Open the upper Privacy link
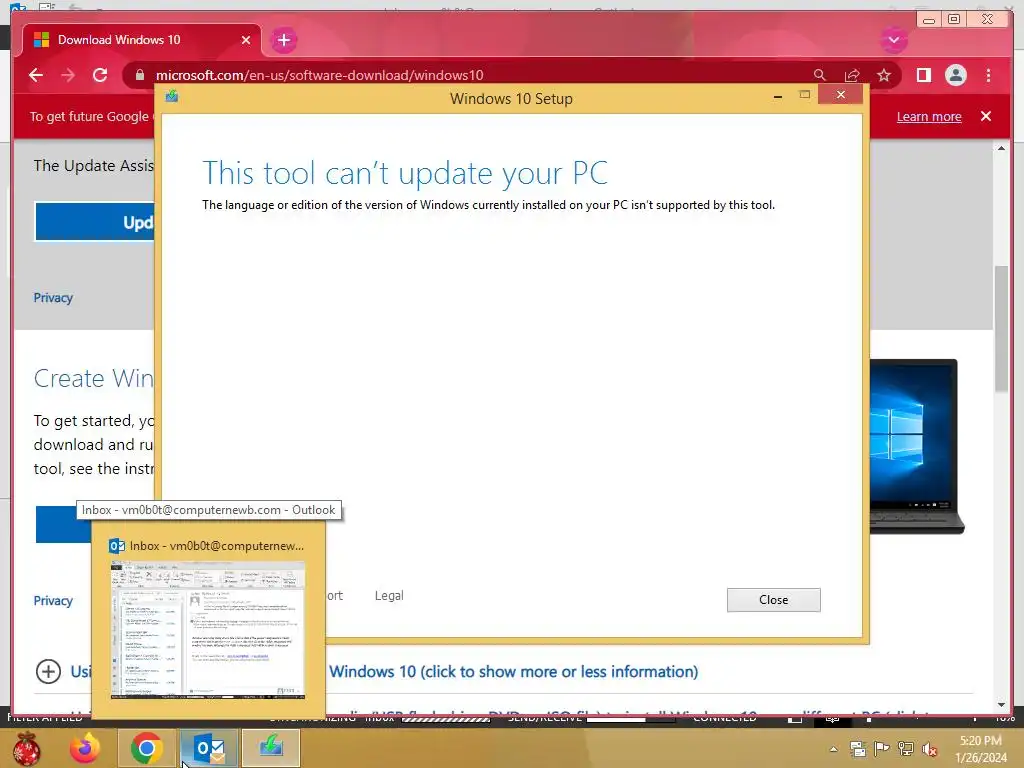 53,298
